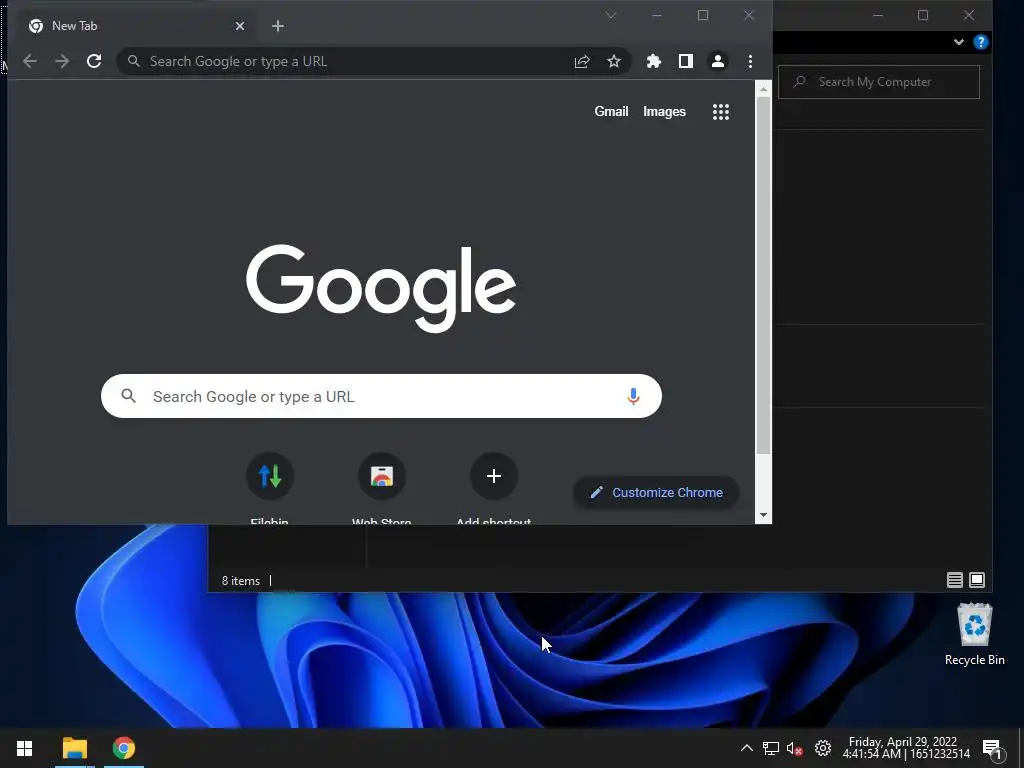Show hidden system tray icons
This screenshot has height=768, width=1024.
(x=746, y=748)
